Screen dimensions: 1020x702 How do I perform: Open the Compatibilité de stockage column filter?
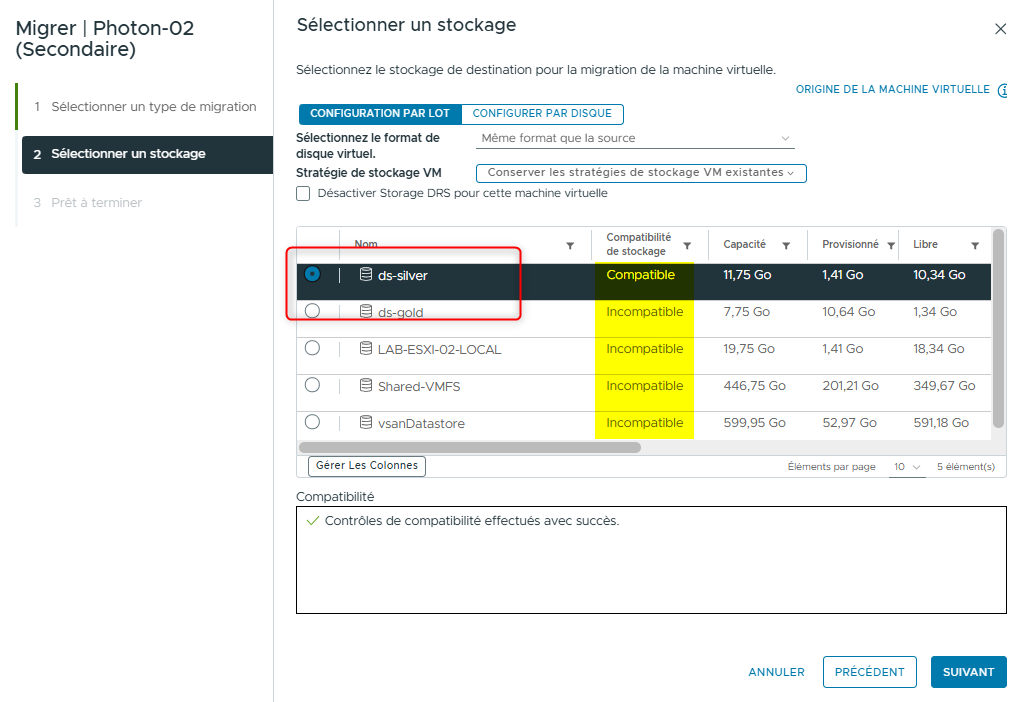(687, 245)
